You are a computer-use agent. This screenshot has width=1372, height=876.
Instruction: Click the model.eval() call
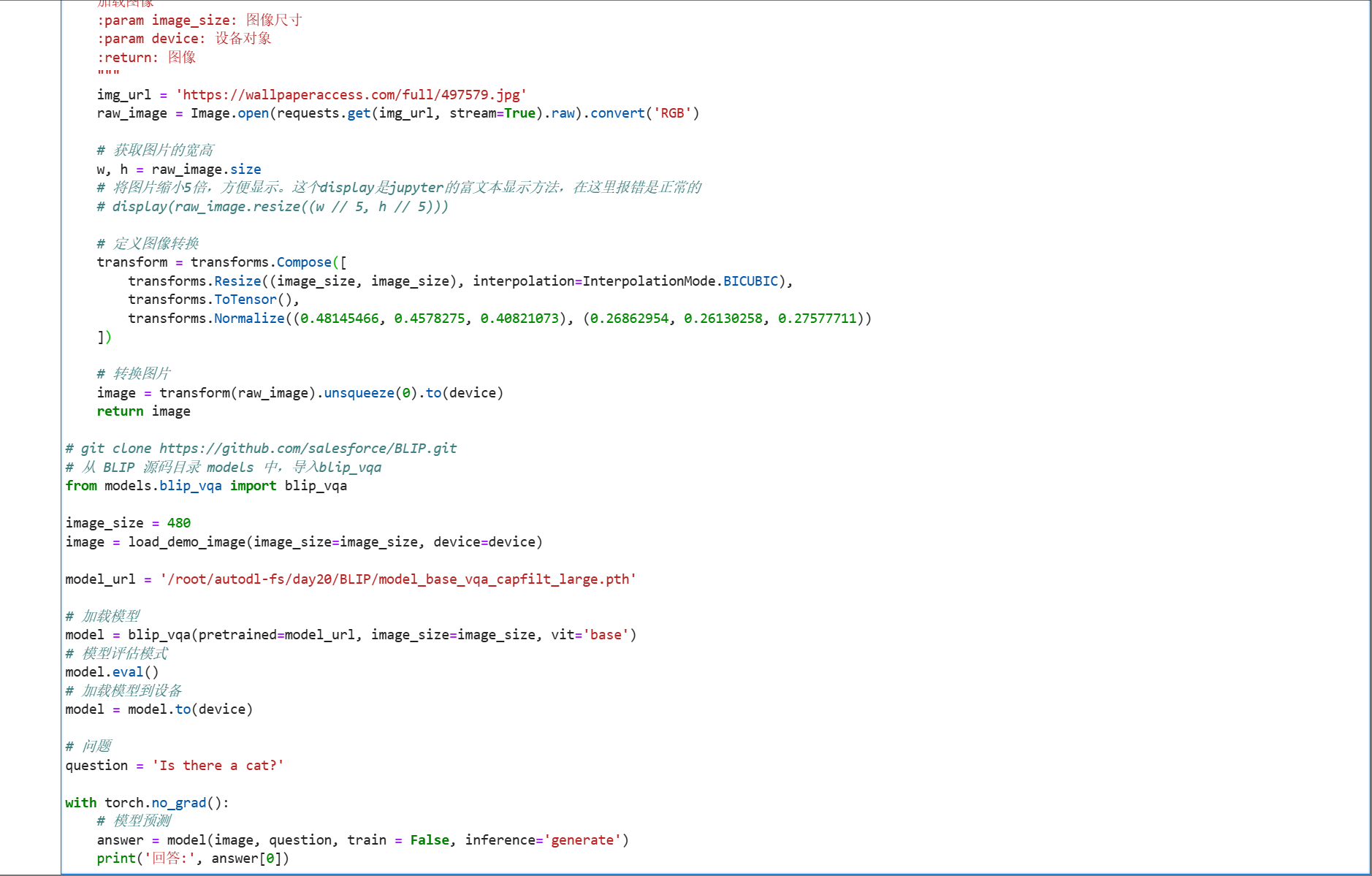(x=112, y=672)
